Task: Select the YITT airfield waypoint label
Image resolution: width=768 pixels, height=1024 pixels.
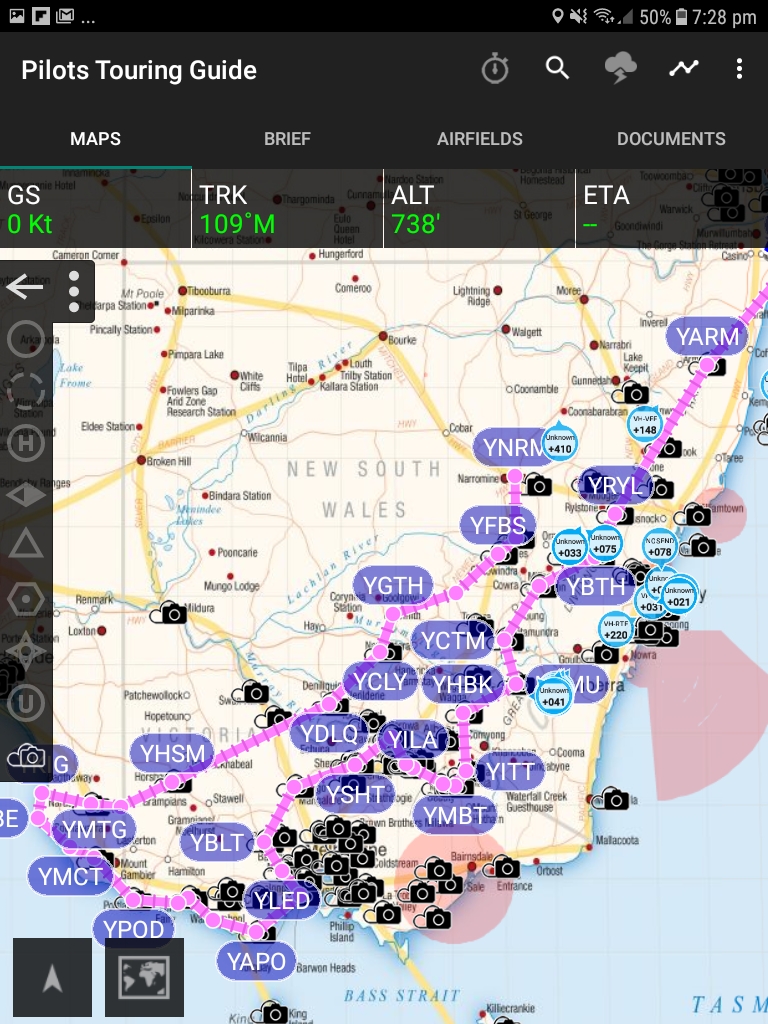Action: click(x=510, y=771)
